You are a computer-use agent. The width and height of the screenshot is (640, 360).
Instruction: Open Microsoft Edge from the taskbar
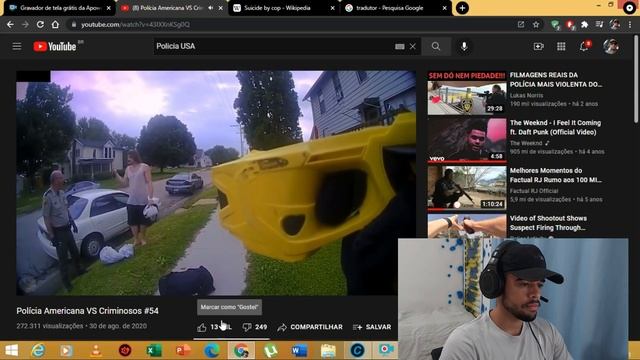(212, 351)
